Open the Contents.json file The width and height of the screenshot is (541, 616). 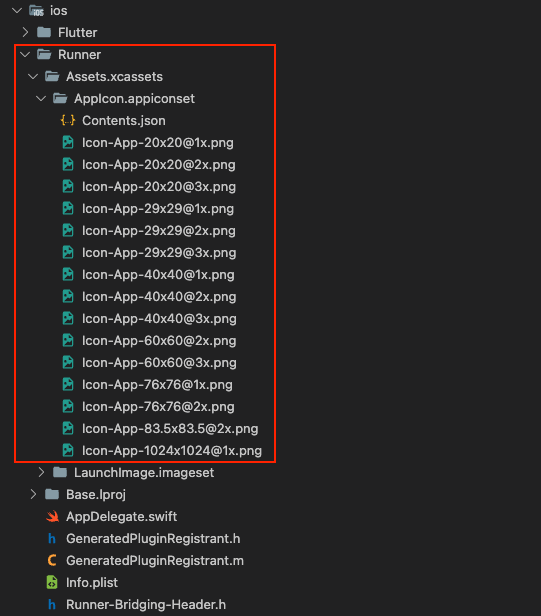124,121
